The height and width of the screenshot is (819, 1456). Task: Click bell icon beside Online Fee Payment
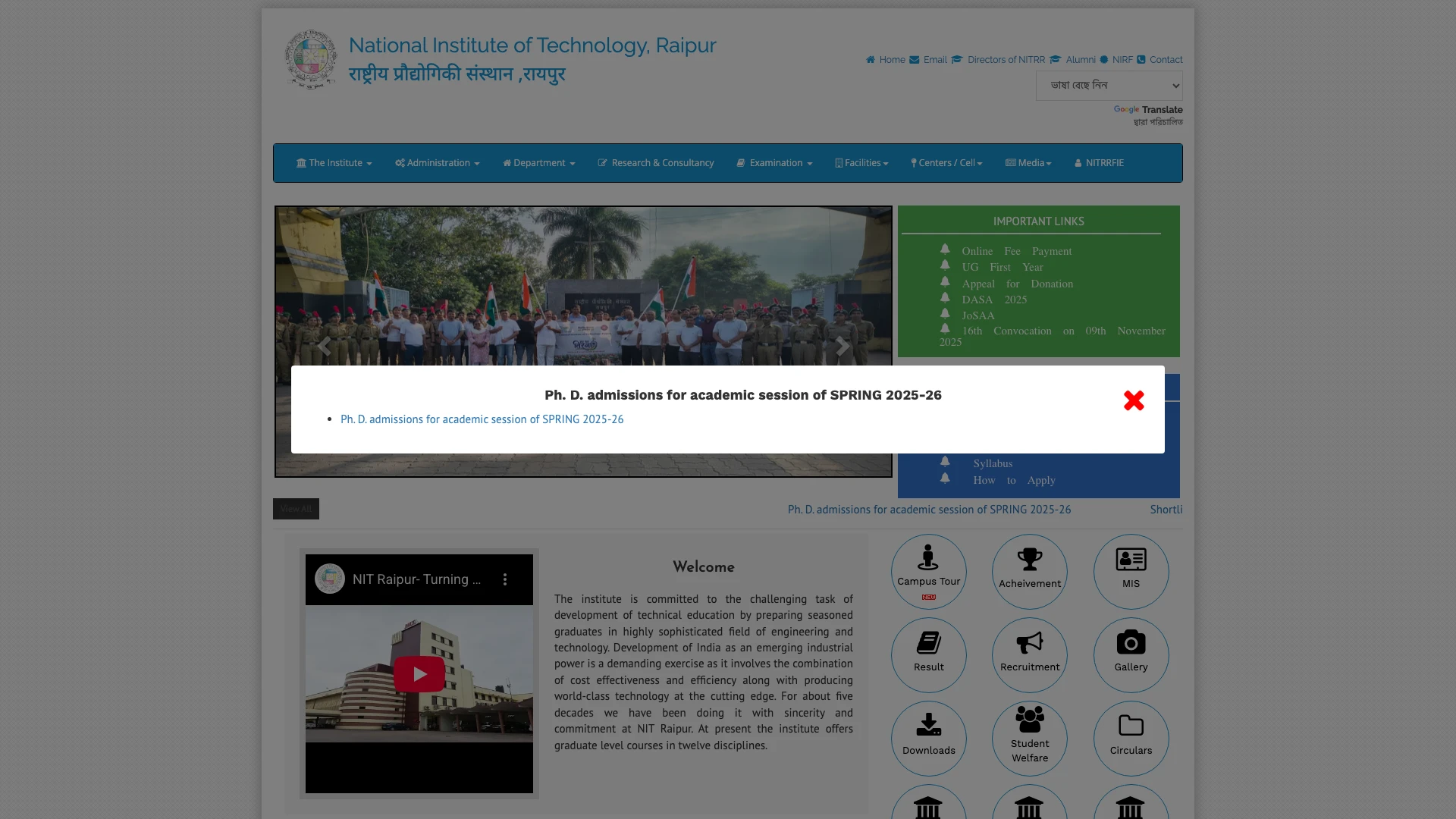tap(945, 249)
